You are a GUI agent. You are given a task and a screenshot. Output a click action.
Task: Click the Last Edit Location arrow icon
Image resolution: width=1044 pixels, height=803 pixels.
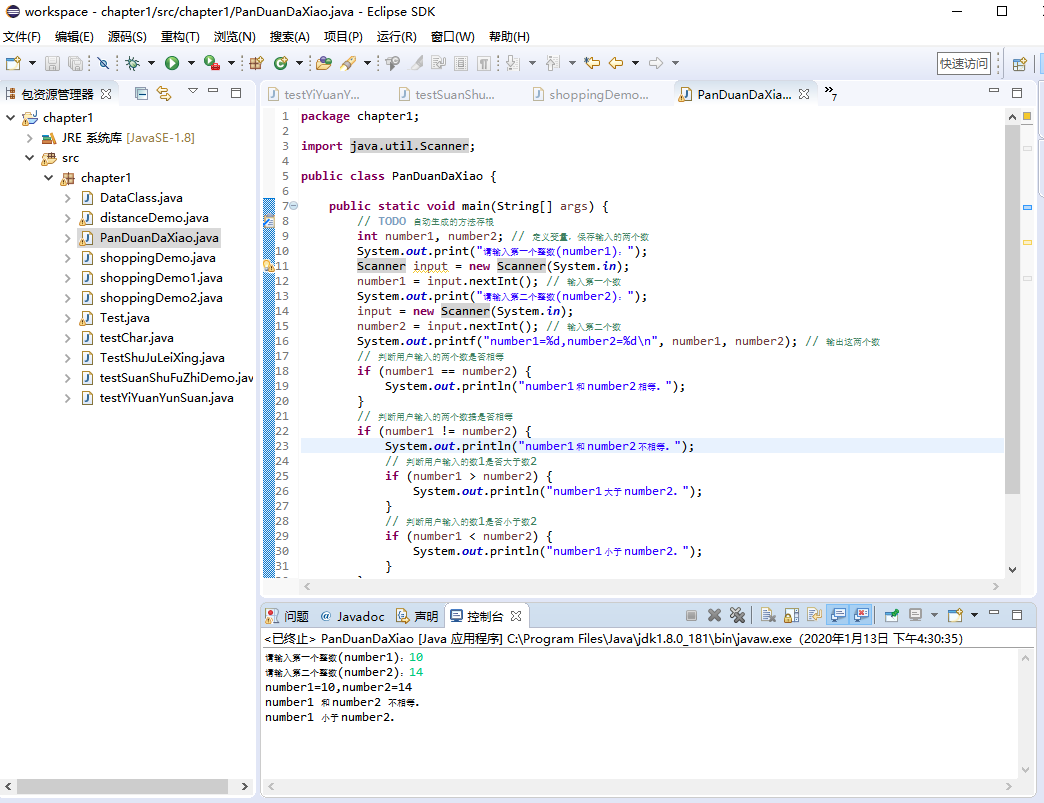592,63
